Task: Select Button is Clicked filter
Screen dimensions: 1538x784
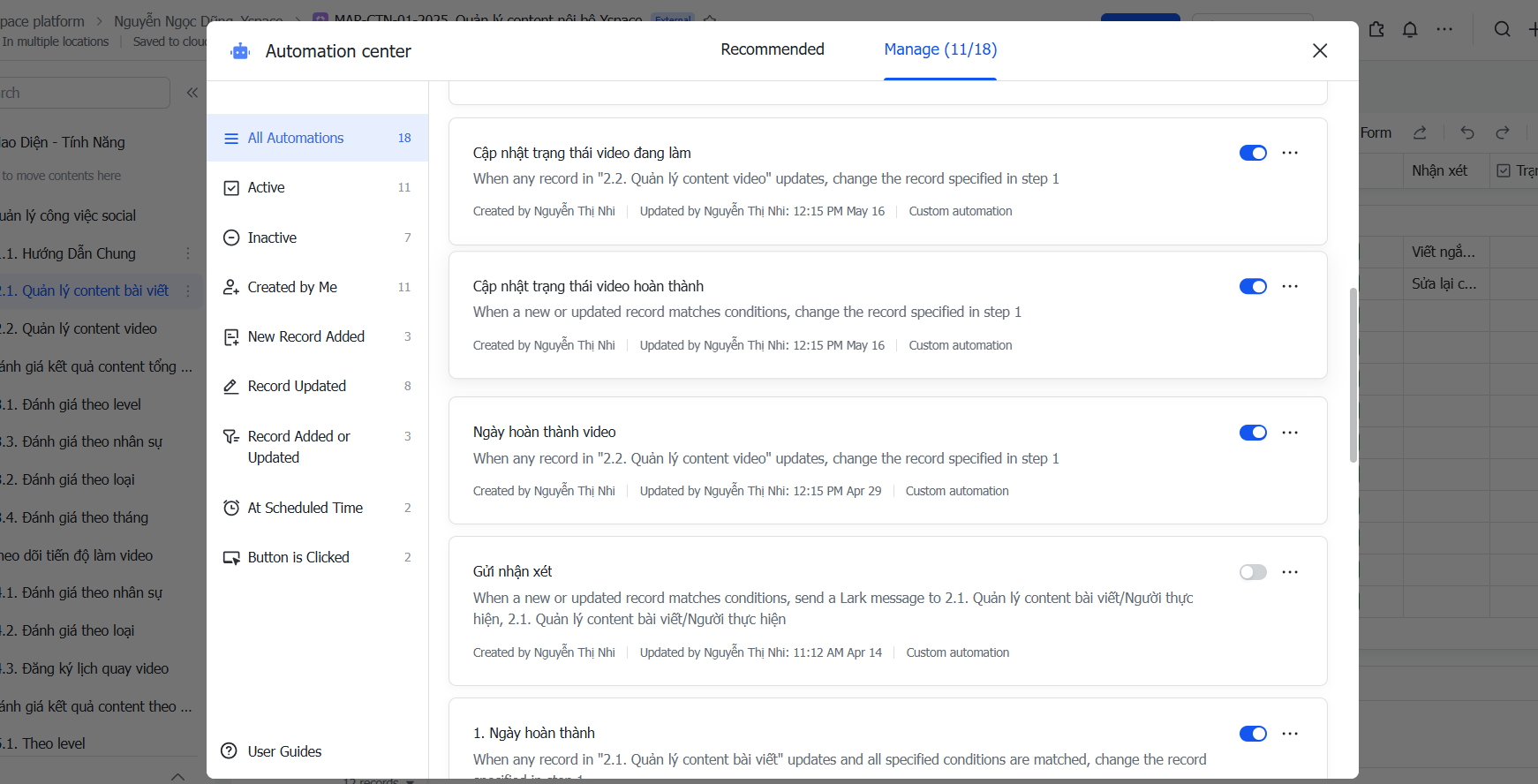Action: (x=318, y=557)
